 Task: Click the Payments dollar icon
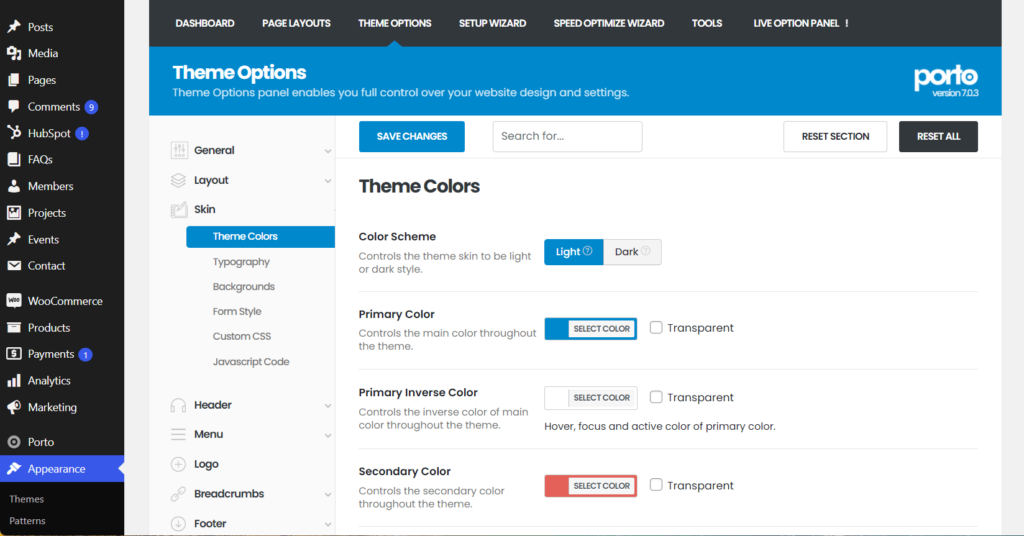(14, 354)
